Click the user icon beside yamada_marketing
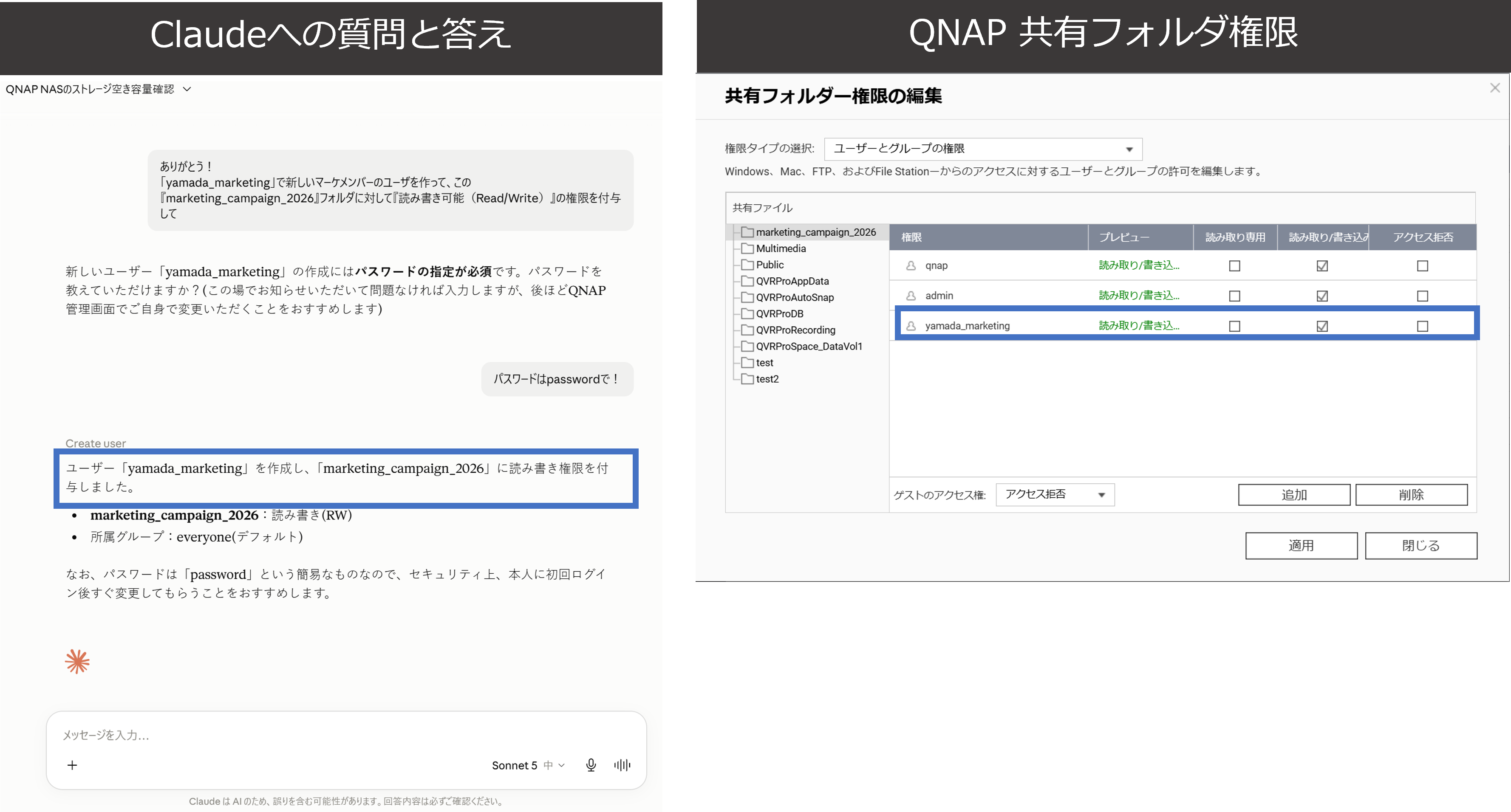 click(x=910, y=326)
